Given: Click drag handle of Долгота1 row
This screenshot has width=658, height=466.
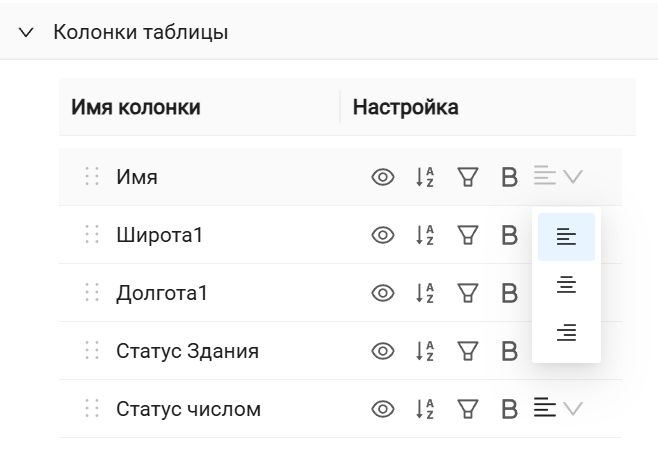Looking at the screenshot, I should point(92,293).
